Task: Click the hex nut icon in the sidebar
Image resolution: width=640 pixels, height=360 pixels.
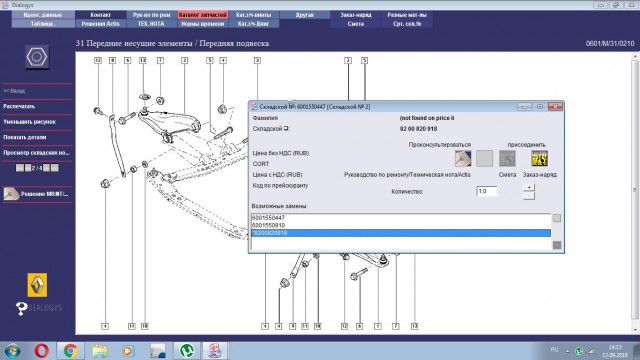Action: [x=37, y=57]
